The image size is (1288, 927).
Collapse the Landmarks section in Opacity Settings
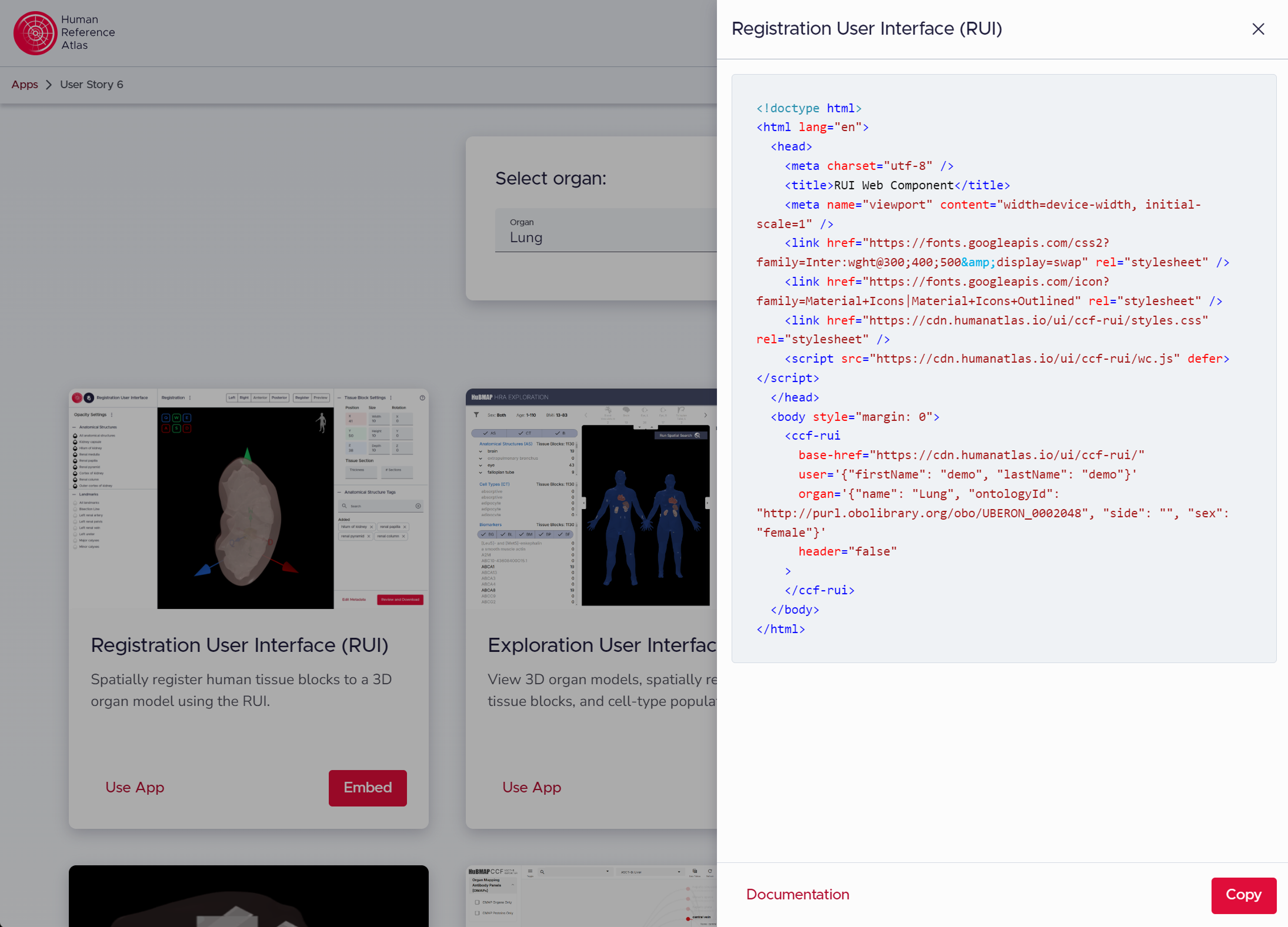click(74, 494)
